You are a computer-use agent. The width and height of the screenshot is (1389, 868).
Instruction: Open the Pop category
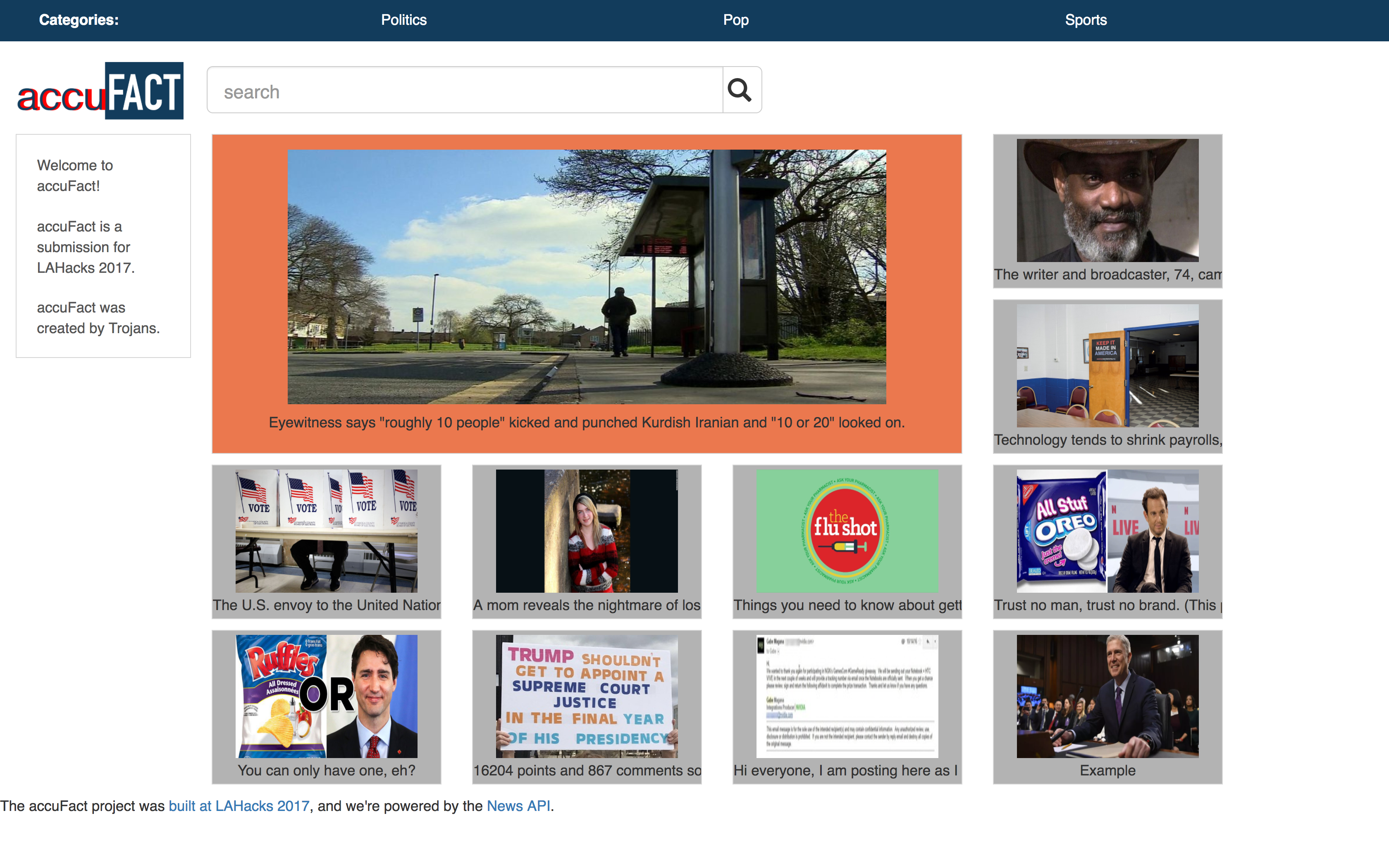(x=735, y=20)
